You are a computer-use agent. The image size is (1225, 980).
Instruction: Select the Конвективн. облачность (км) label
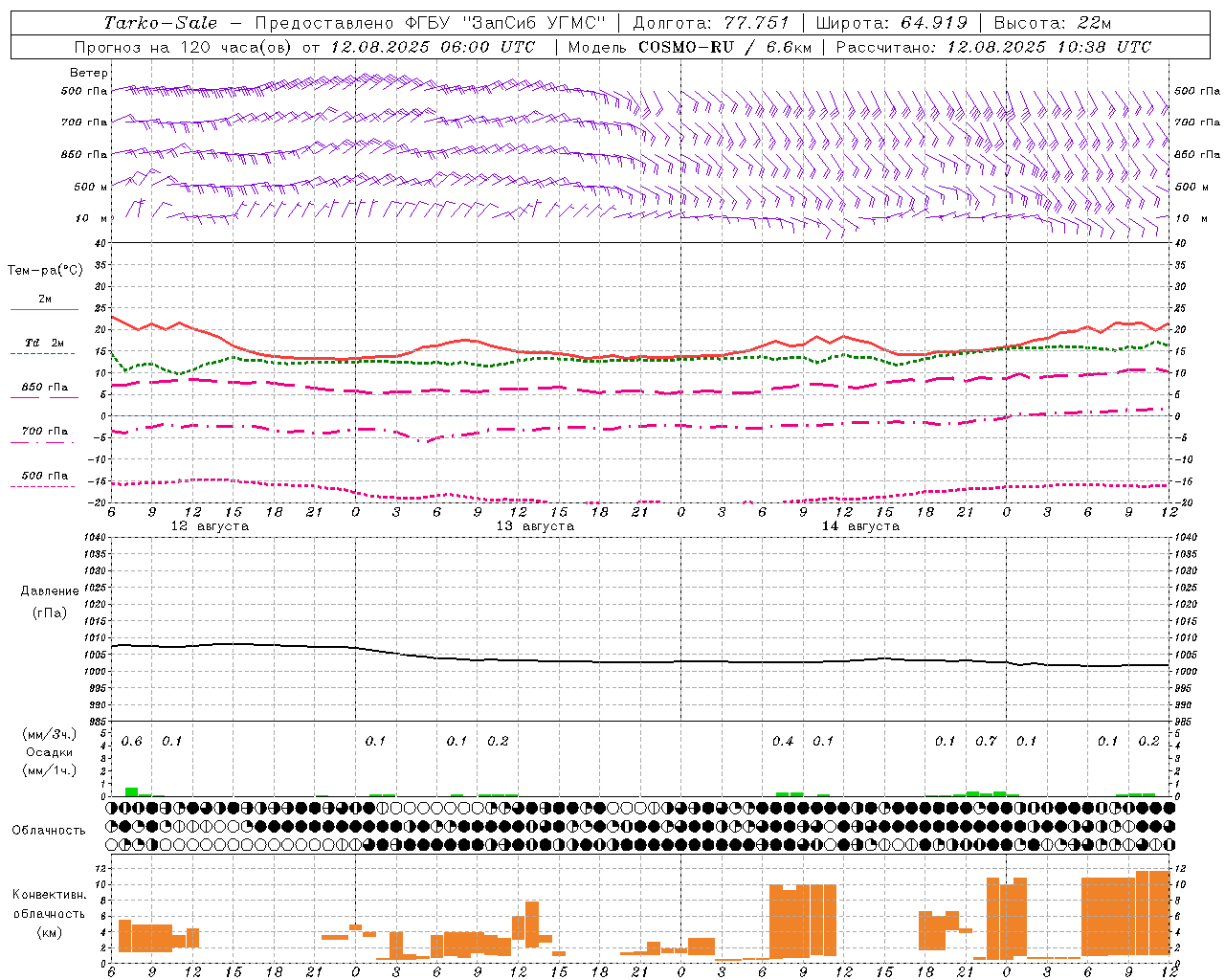[49, 913]
